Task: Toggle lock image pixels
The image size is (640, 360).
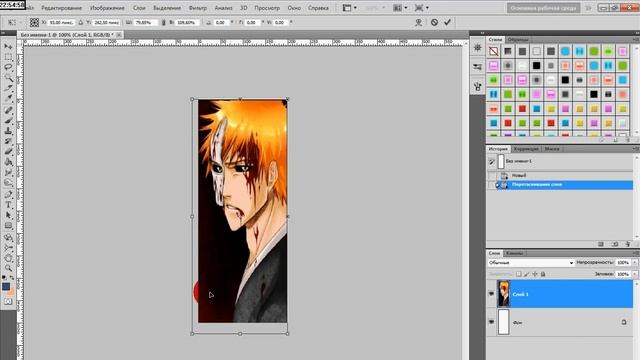Action: 527,274
